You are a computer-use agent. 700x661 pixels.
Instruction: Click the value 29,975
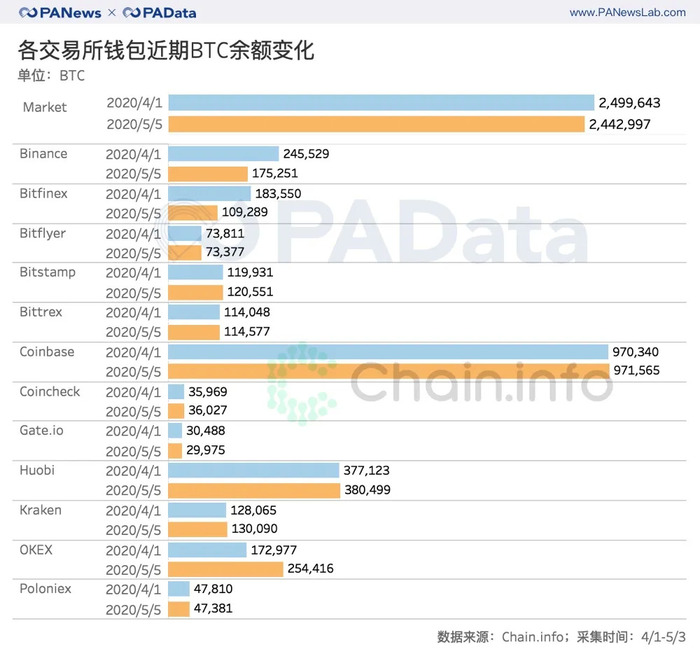[205, 450]
